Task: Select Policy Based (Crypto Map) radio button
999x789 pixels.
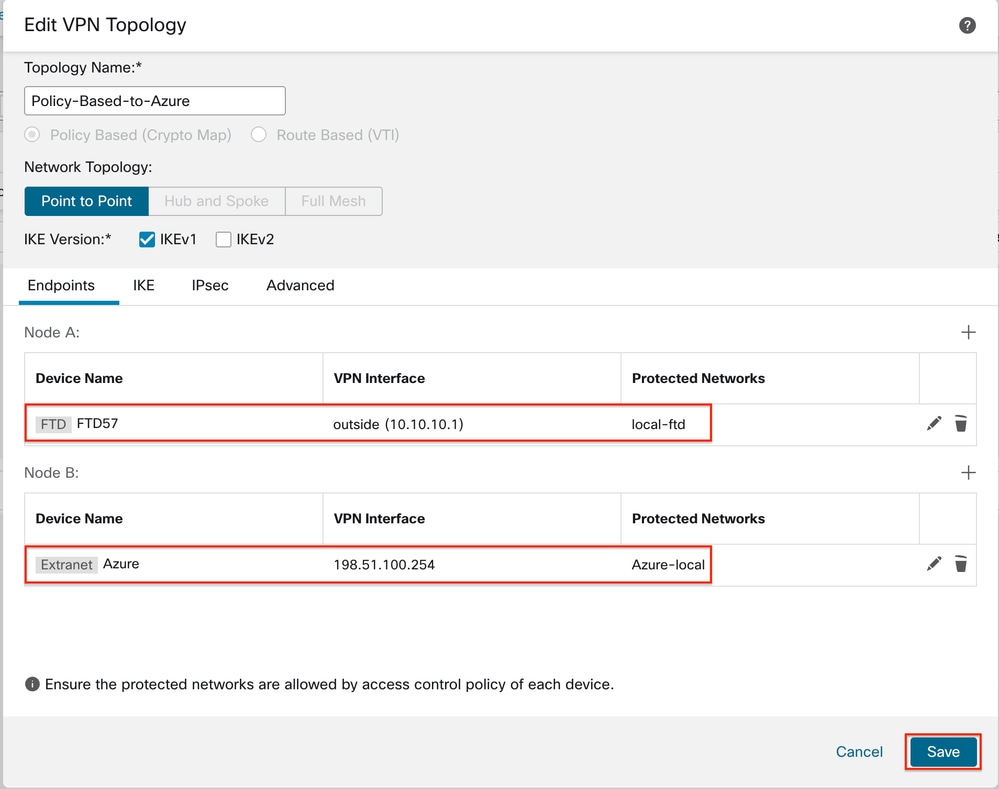Action: (x=32, y=135)
